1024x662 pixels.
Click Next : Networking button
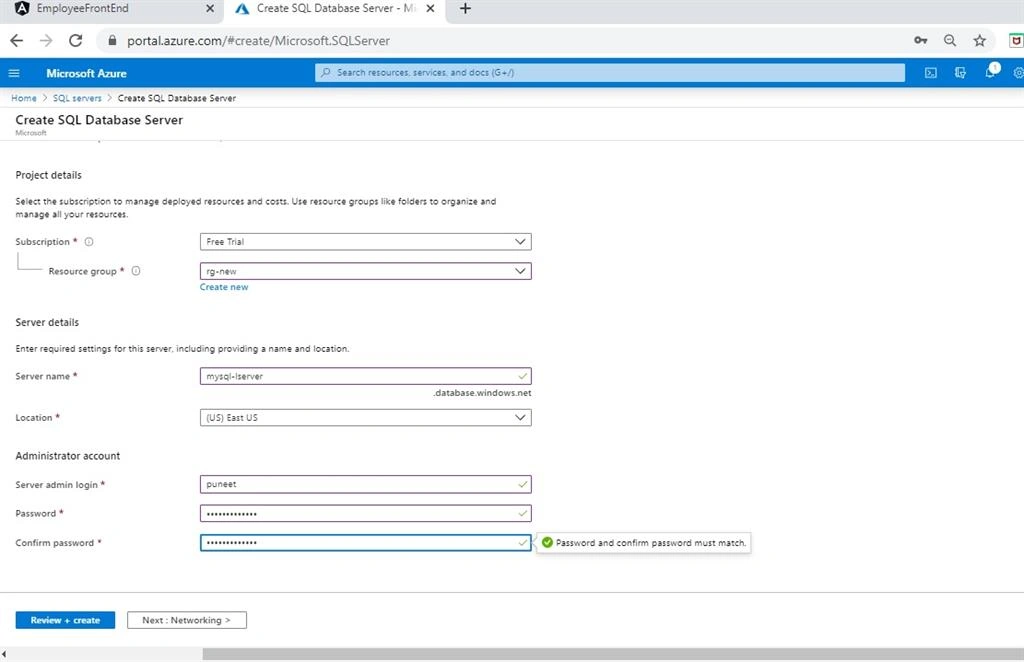click(x=187, y=620)
